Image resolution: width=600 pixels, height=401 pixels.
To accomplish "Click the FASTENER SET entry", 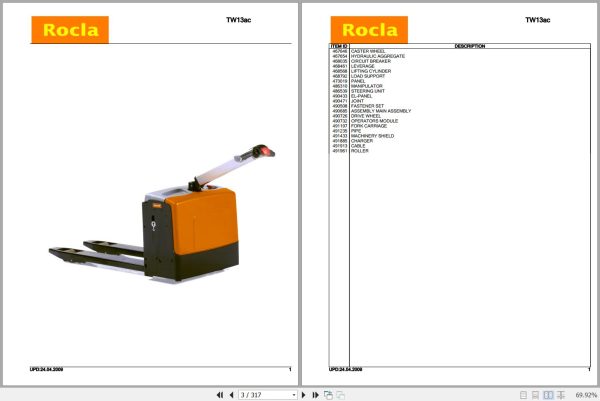I will (x=367, y=106).
